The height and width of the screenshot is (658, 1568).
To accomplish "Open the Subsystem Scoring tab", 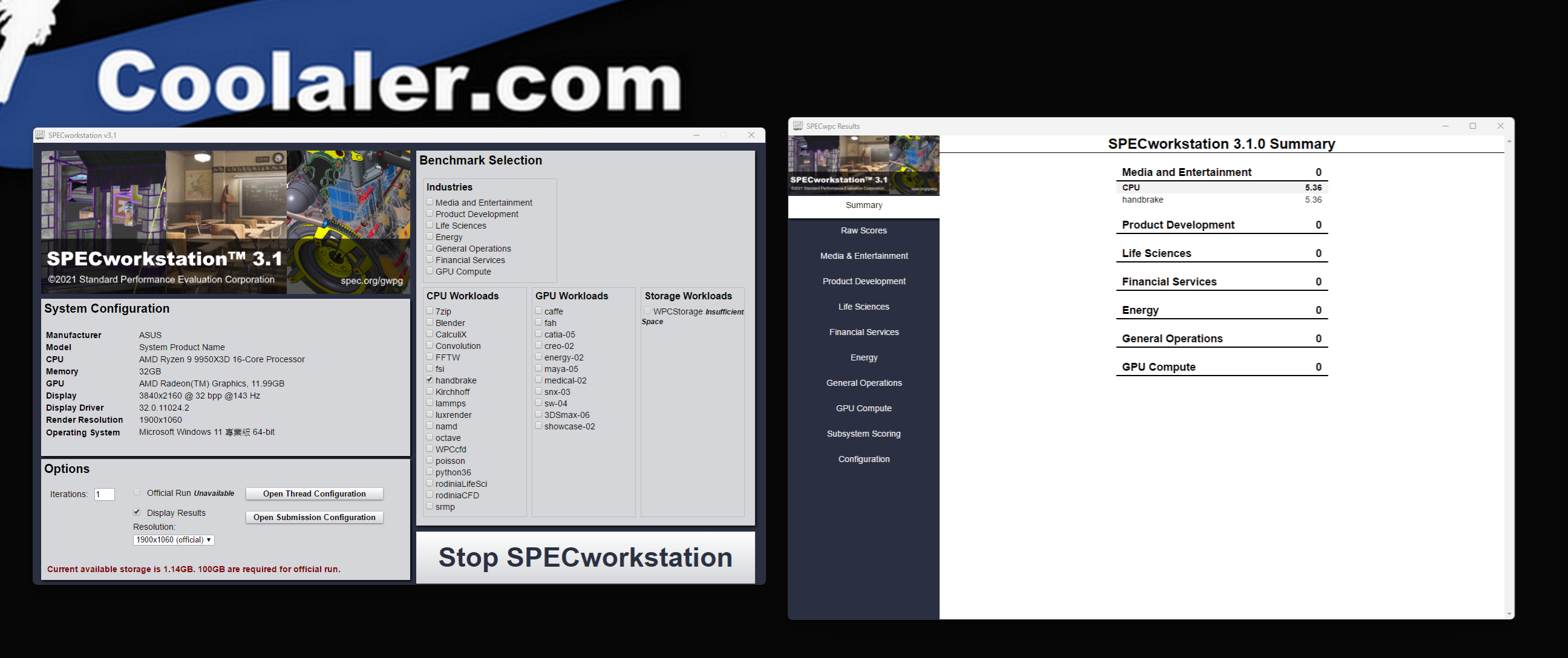I will point(864,434).
